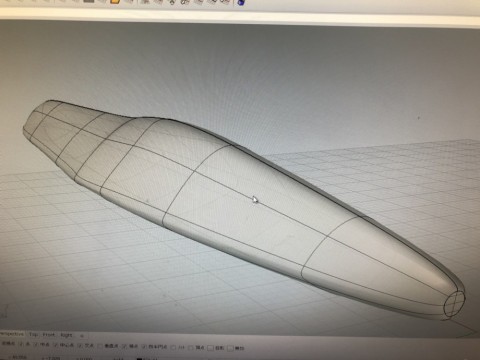Open the Right viewport tab

[x=66, y=335]
